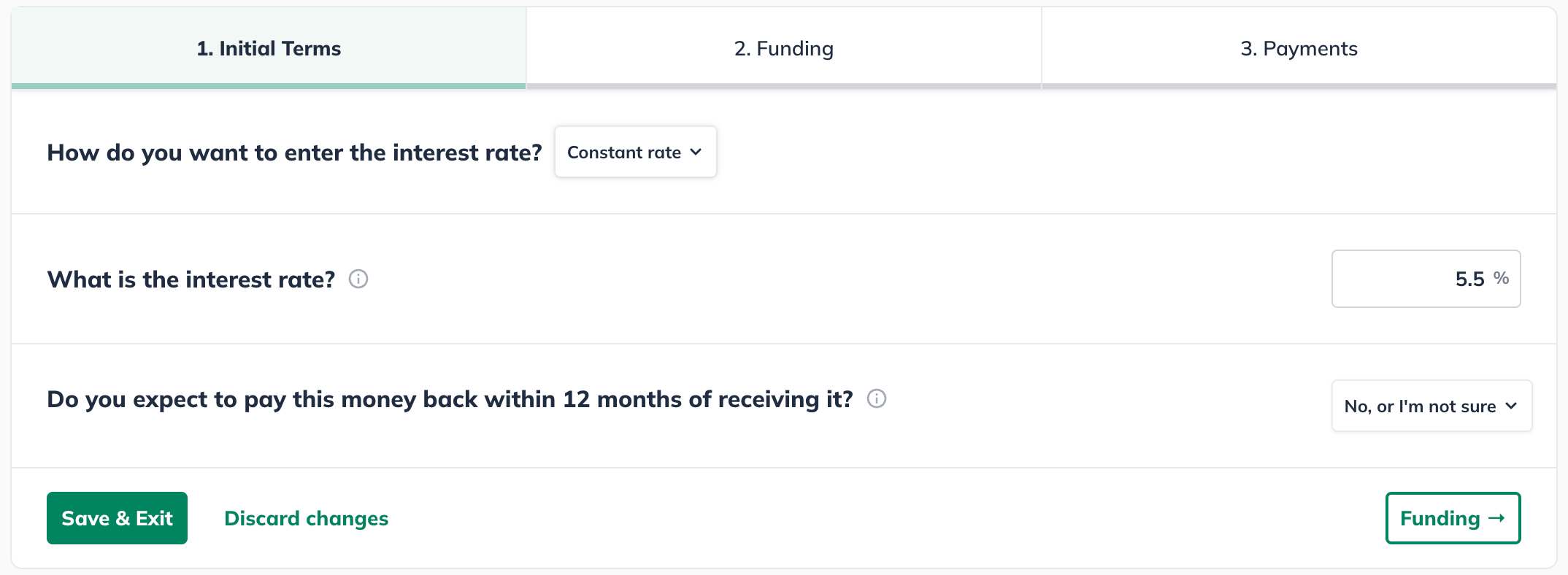The width and height of the screenshot is (1568, 575).
Task: Click the arrow icon in Funding button
Action: [1497, 518]
